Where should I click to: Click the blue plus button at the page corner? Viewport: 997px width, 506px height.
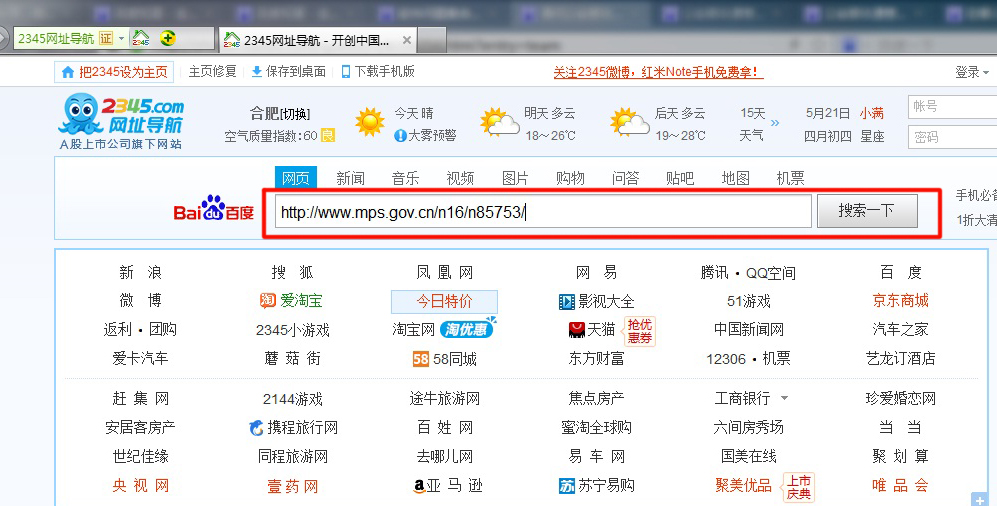(x=979, y=500)
